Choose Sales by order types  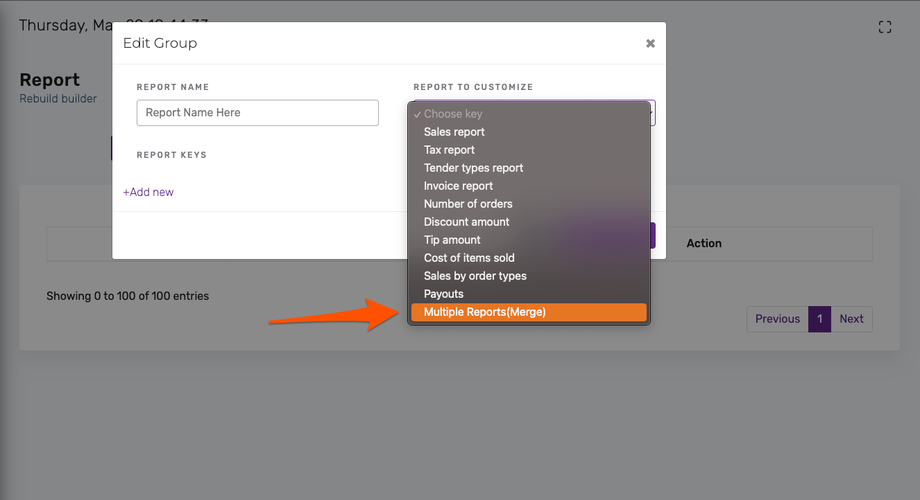coord(475,276)
